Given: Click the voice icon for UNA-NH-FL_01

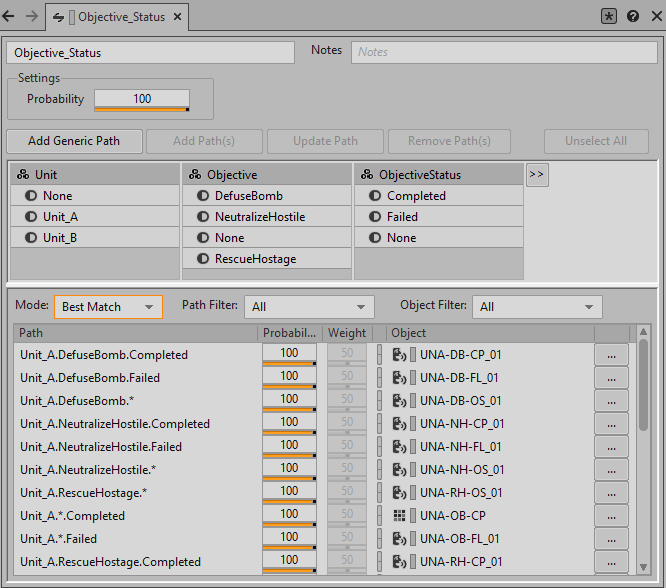Looking at the screenshot, I should tap(399, 447).
